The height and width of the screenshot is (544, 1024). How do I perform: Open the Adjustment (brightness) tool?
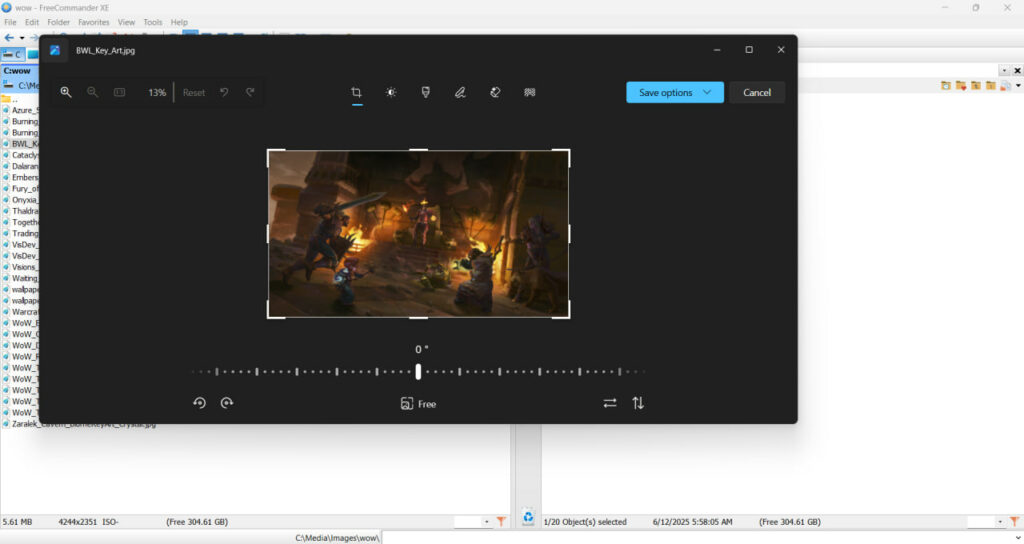click(x=391, y=93)
